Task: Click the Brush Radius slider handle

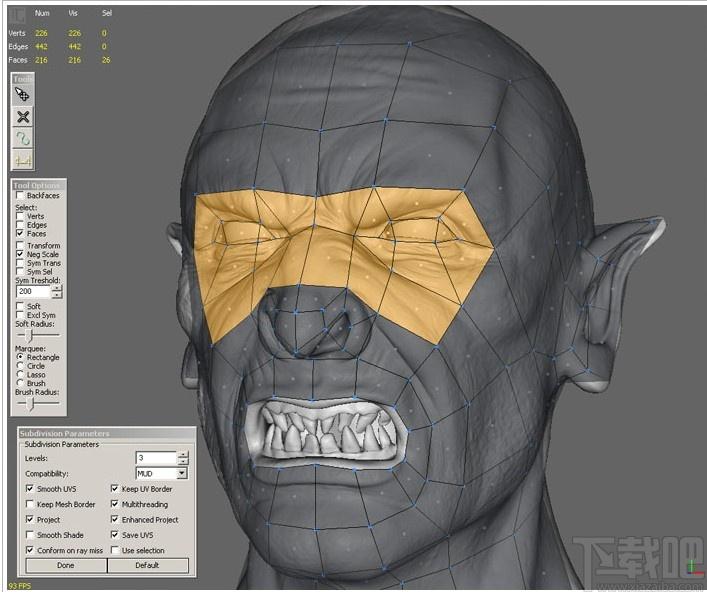Action: tap(31, 404)
